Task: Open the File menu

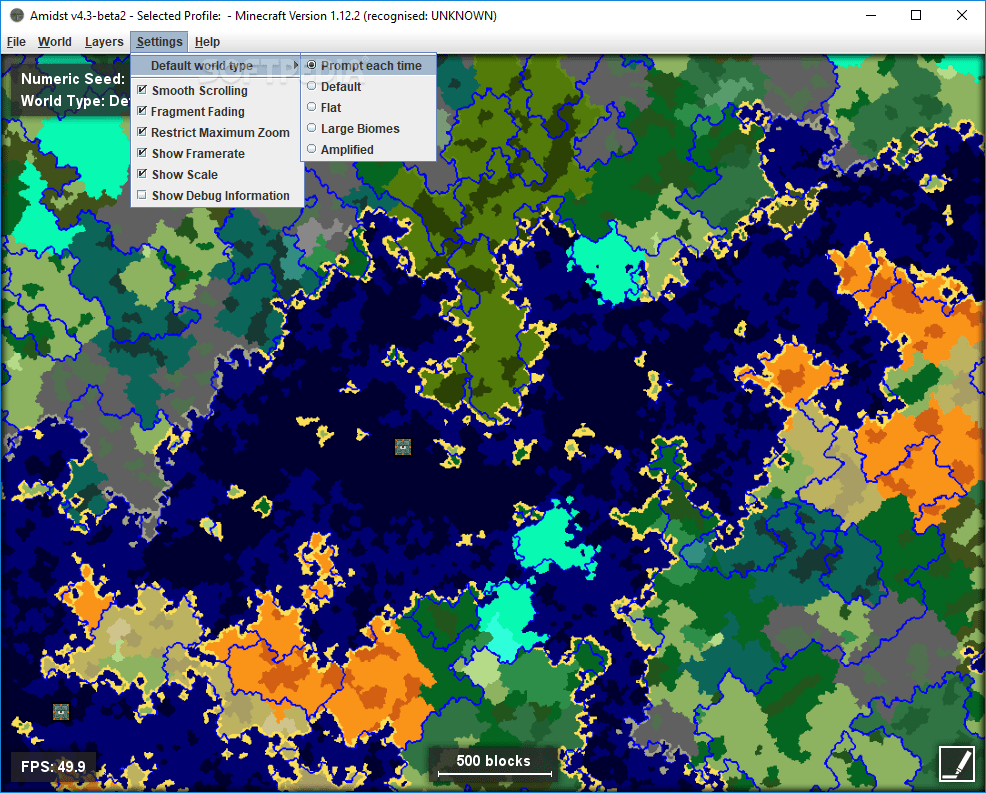Action: 16,42
